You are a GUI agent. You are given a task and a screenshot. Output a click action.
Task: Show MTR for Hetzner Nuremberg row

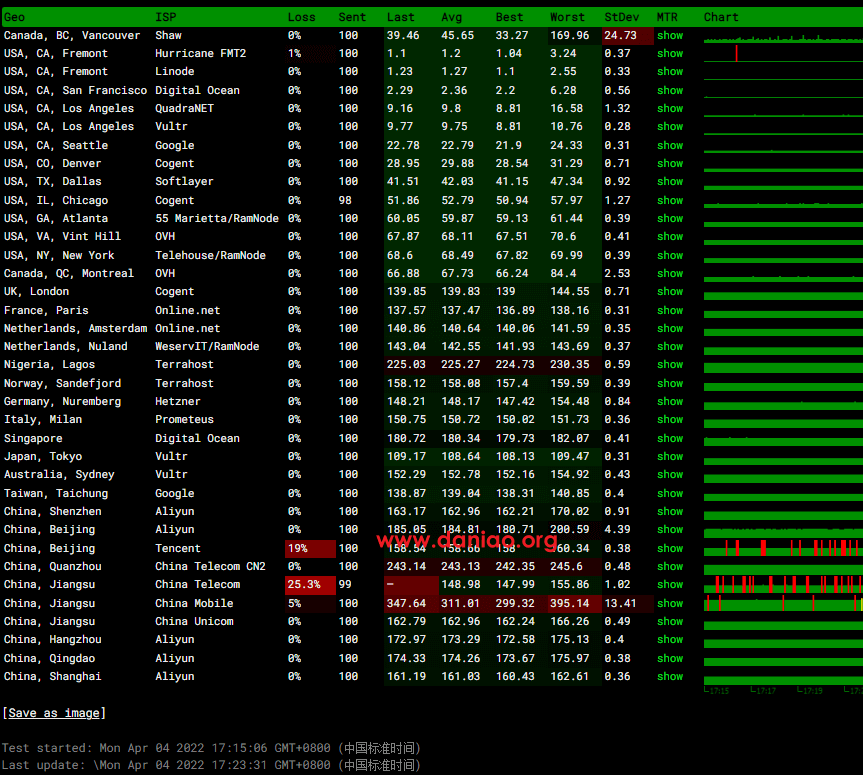click(670, 402)
